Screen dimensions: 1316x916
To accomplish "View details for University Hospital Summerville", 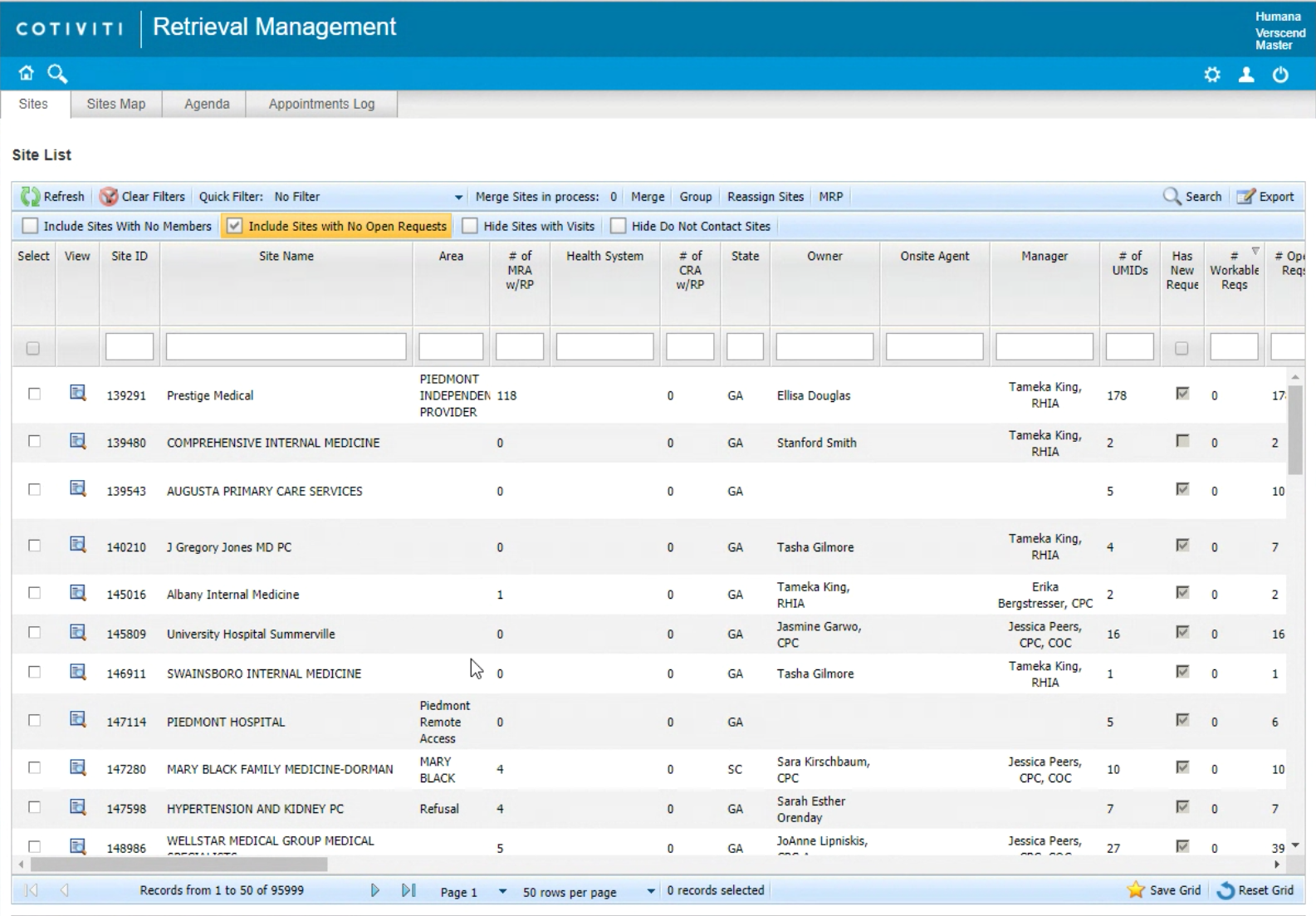I will (77, 632).
